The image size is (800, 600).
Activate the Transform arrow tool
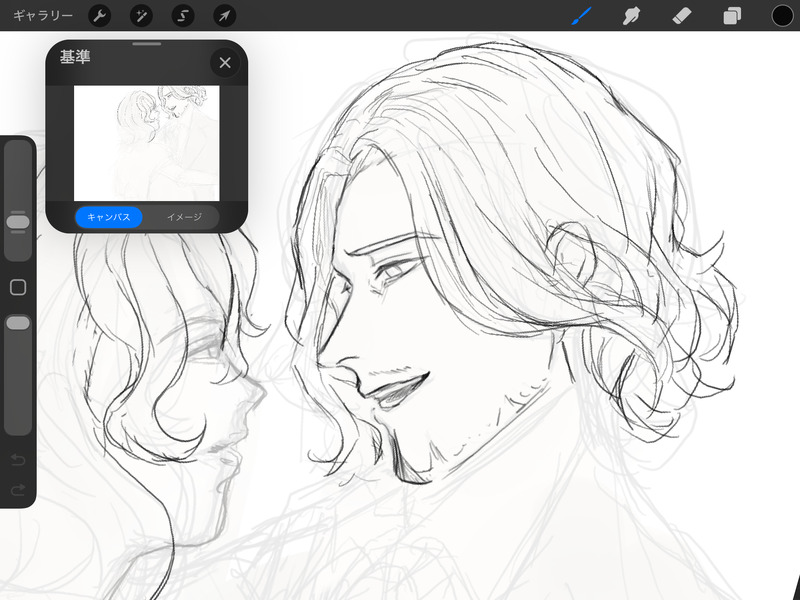click(224, 16)
